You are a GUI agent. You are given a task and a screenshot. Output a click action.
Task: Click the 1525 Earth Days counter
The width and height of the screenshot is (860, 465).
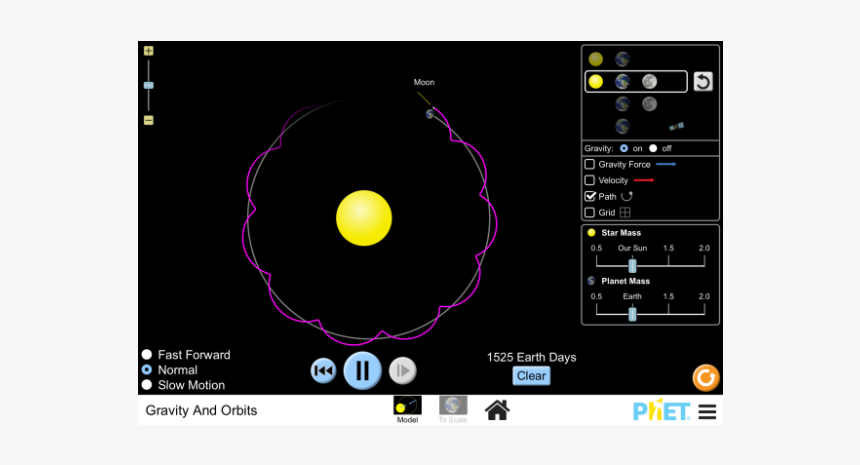point(531,358)
